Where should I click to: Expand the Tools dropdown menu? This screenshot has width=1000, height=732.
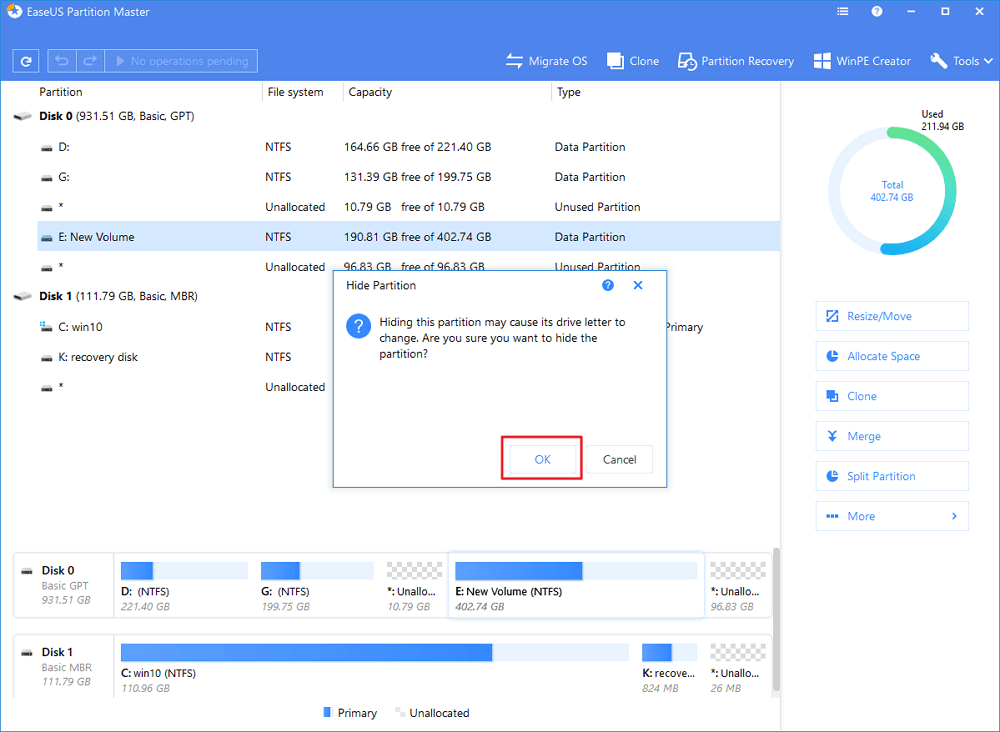[961, 61]
